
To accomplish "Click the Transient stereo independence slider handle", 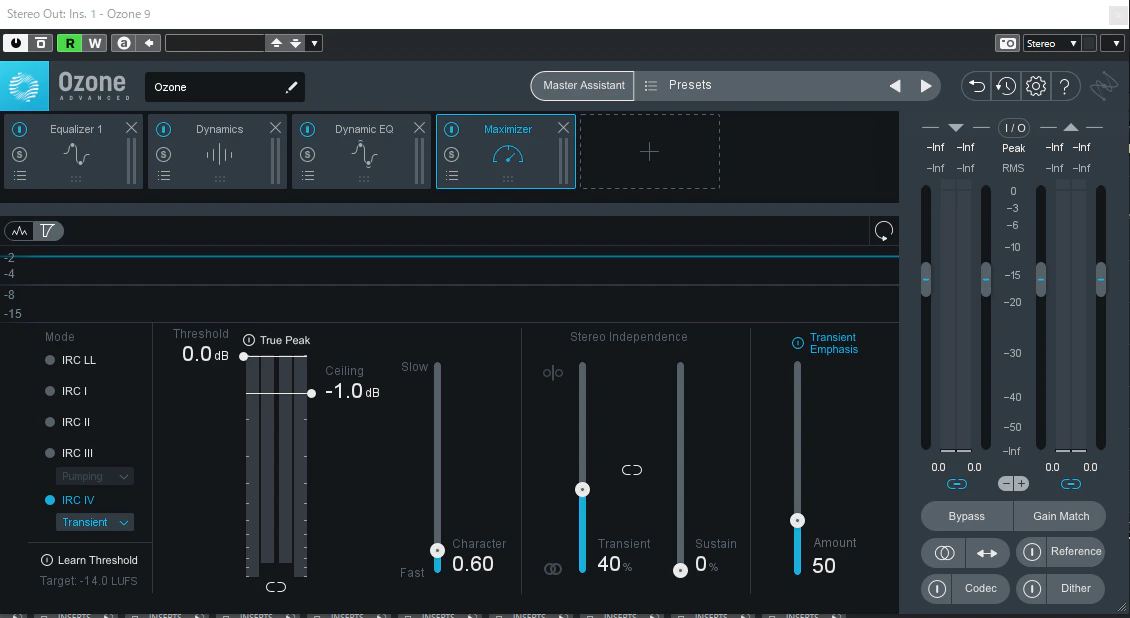I will pos(582,490).
